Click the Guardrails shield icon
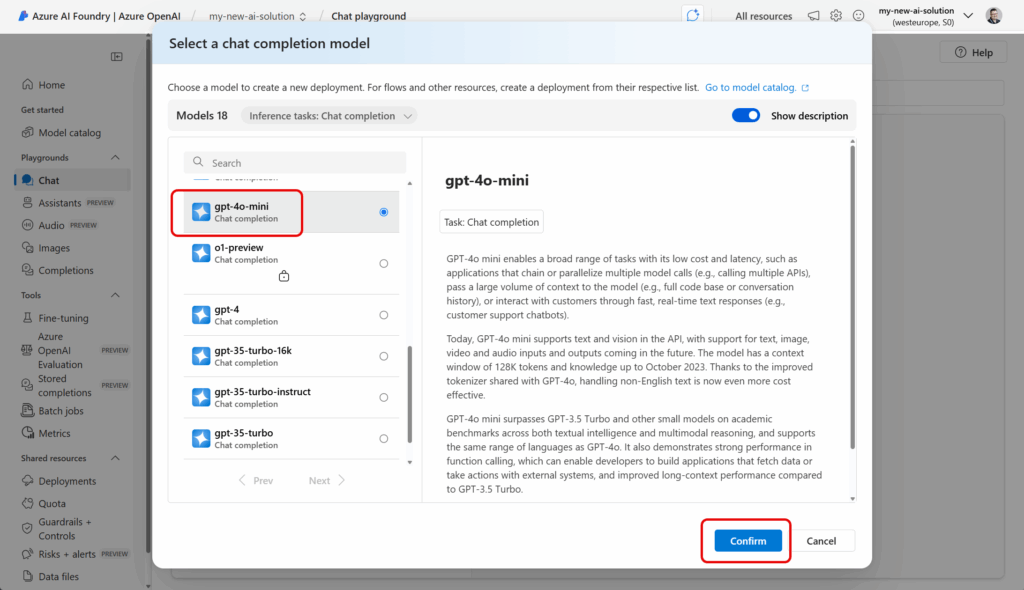1024x590 pixels. pos(27,528)
